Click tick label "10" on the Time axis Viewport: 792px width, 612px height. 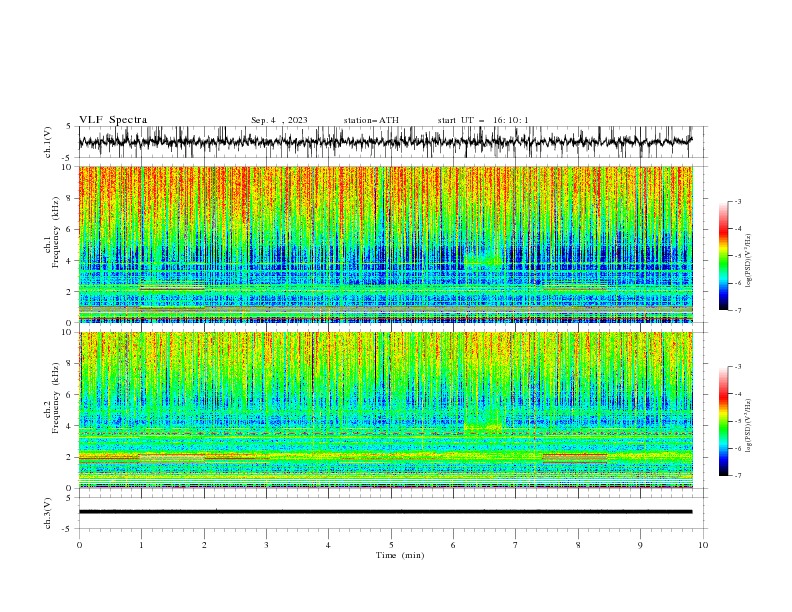pyautogui.click(x=703, y=545)
